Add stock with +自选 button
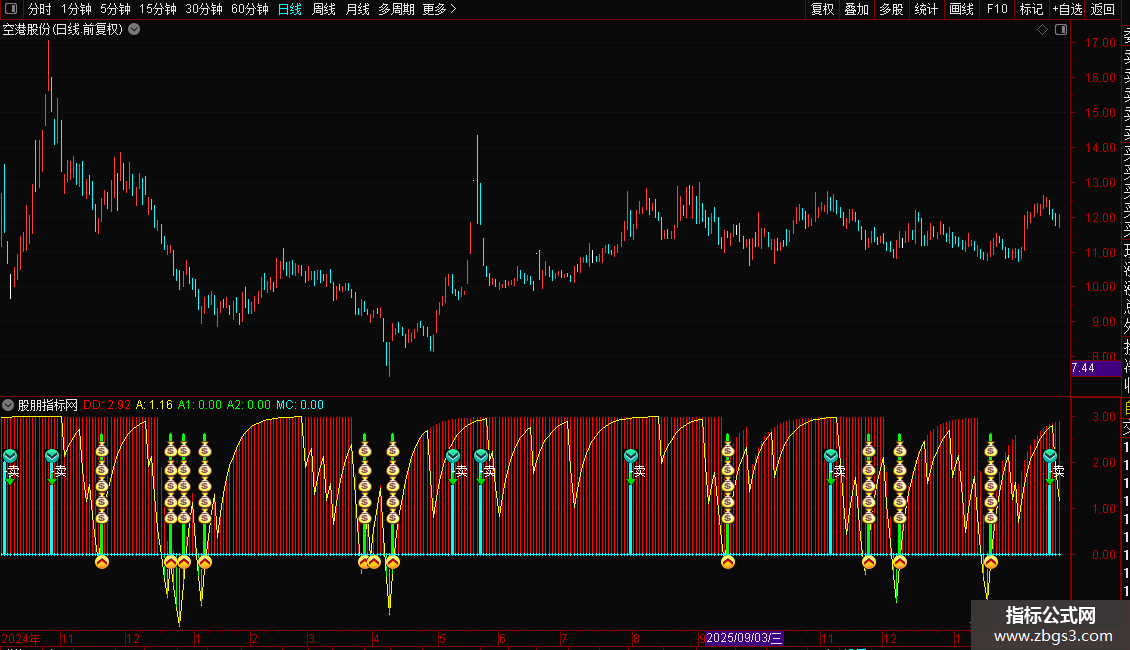 (1067, 9)
